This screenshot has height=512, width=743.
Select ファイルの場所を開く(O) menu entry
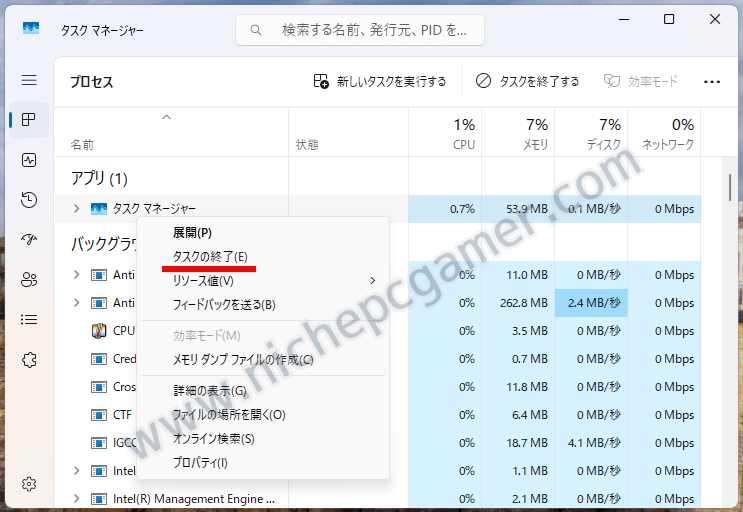click(x=228, y=414)
